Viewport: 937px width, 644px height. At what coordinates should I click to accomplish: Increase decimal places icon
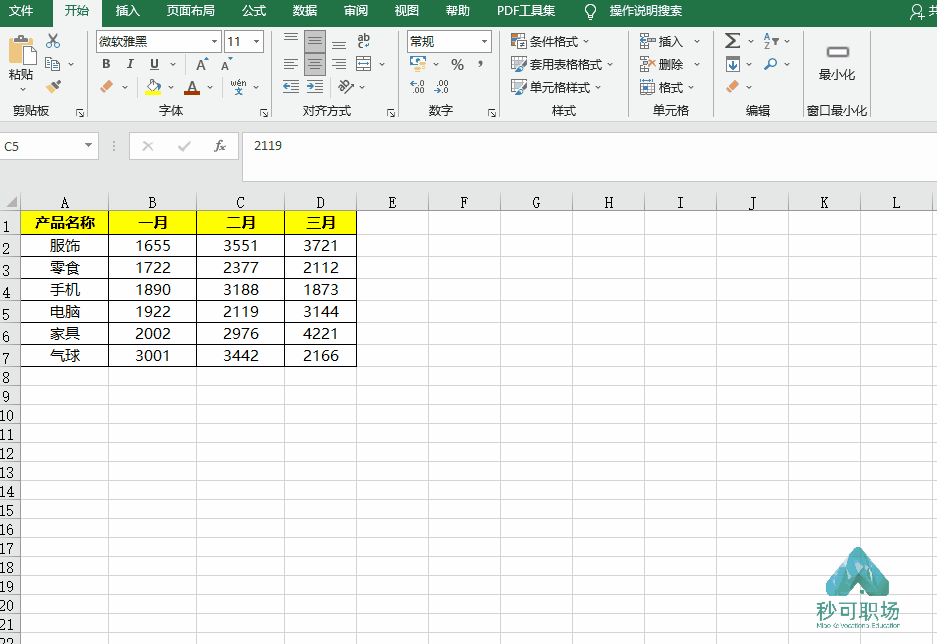(x=418, y=87)
